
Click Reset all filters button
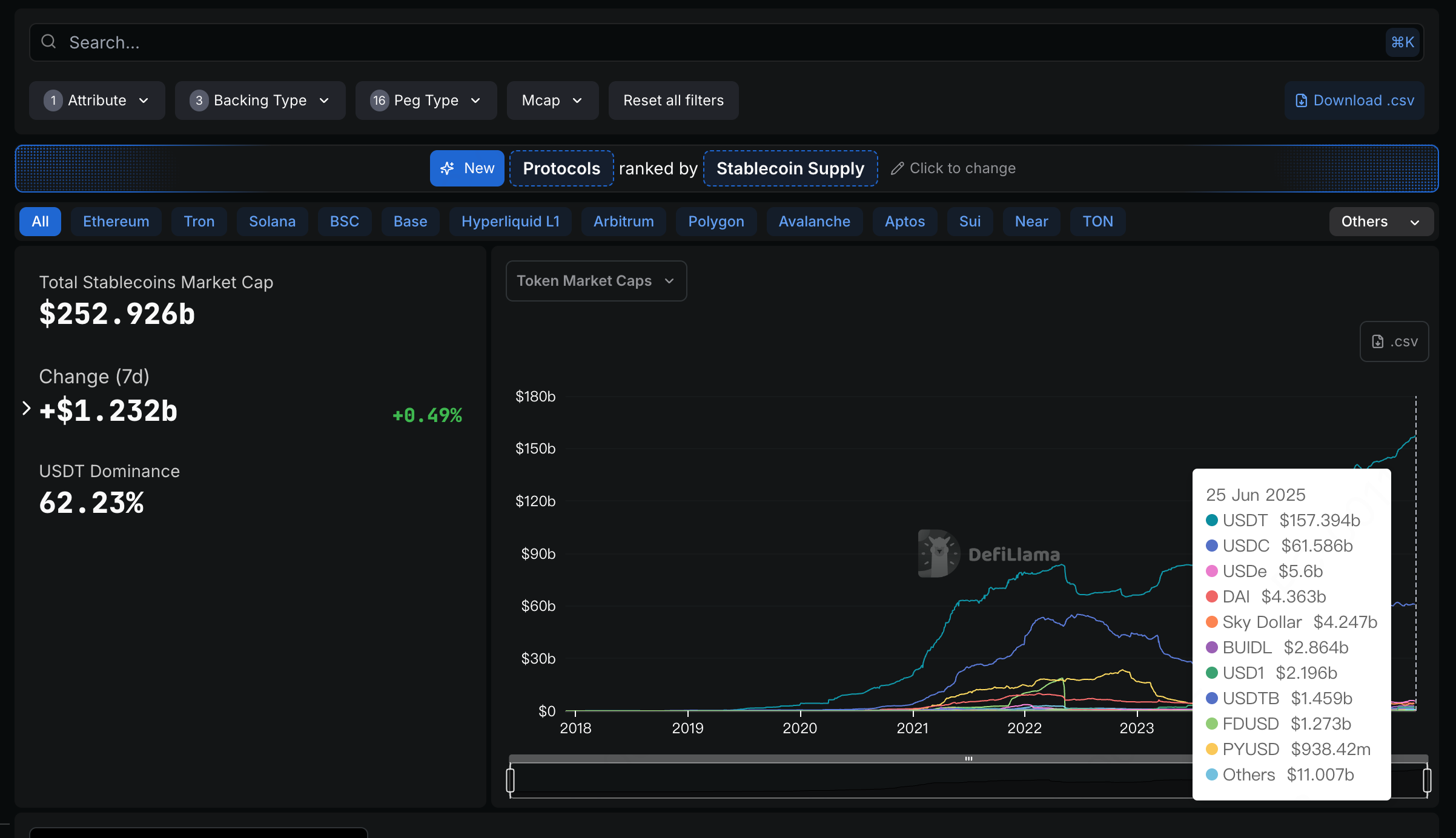click(673, 101)
